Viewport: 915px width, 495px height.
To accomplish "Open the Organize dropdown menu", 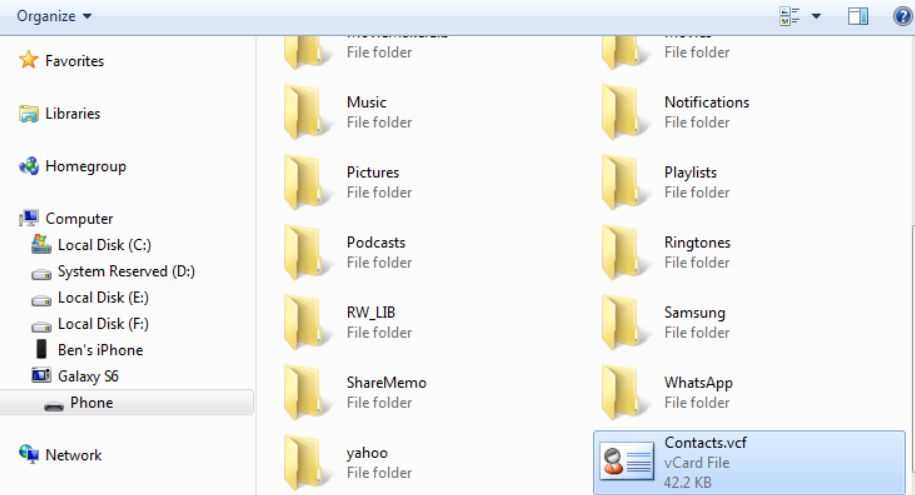I will click(x=48, y=17).
